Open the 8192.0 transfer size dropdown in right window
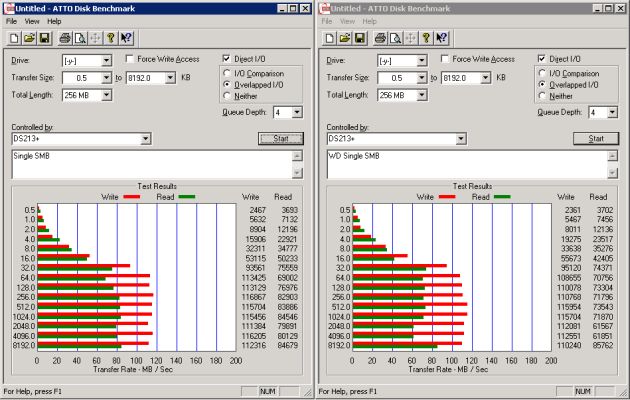Viewport: 630px width, 400px height. (x=486, y=78)
